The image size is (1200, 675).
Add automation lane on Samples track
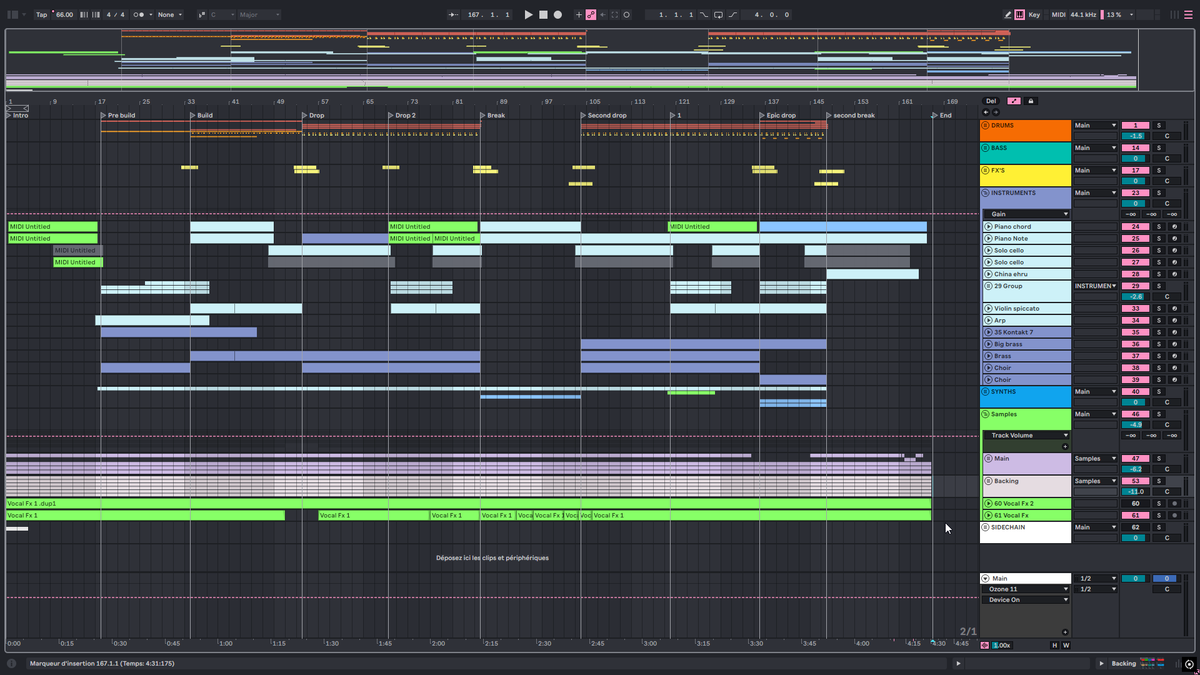pyautogui.click(x=1065, y=446)
